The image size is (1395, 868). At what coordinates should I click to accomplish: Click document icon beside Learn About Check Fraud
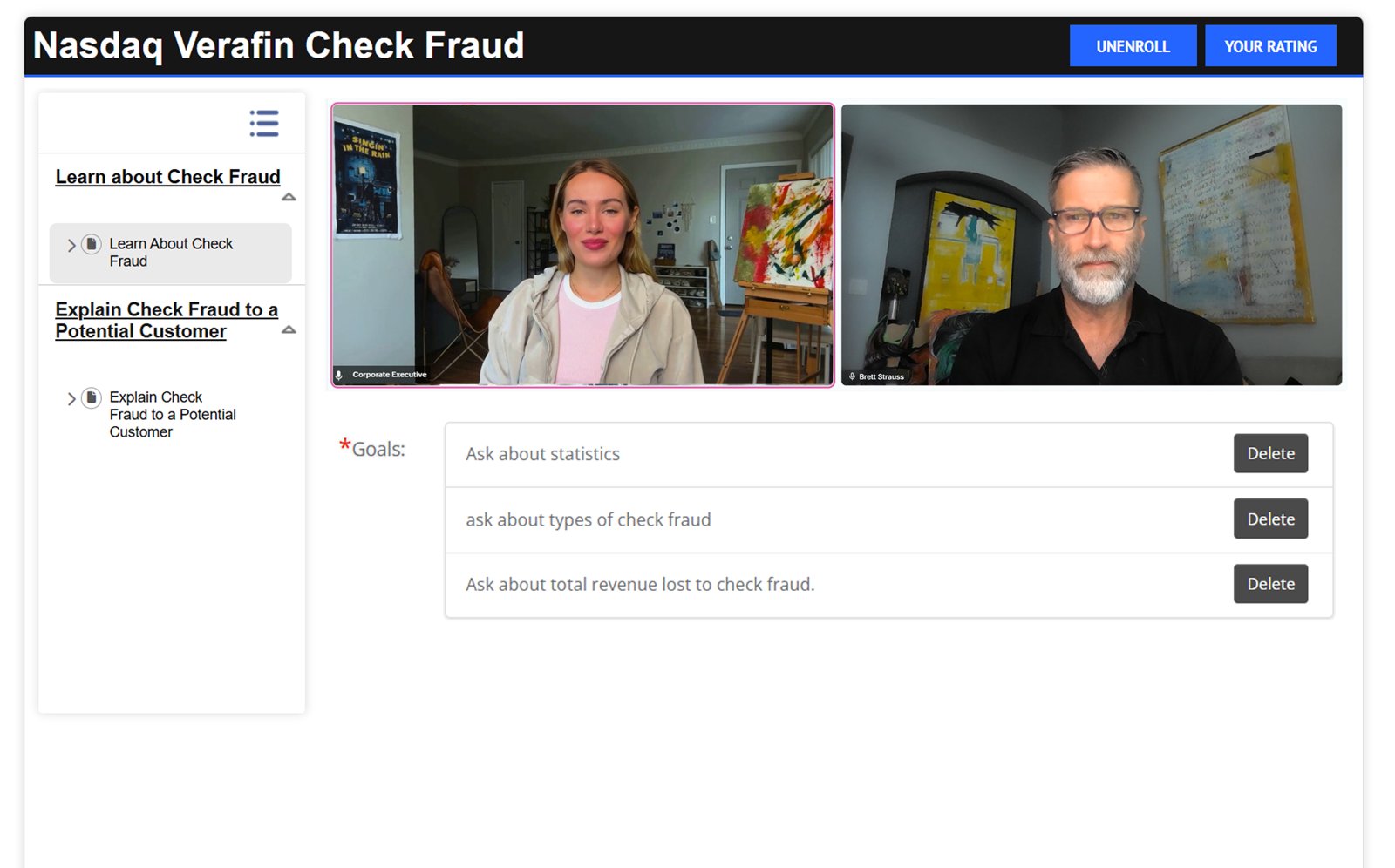coord(91,244)
